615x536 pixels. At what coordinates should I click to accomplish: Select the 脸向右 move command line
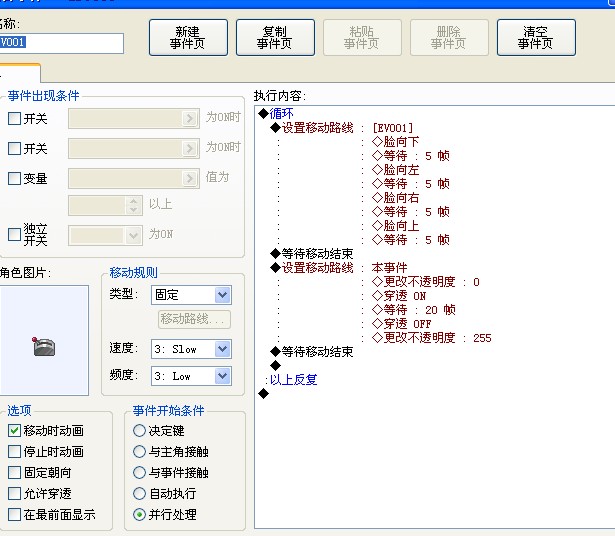pos(395,198)
